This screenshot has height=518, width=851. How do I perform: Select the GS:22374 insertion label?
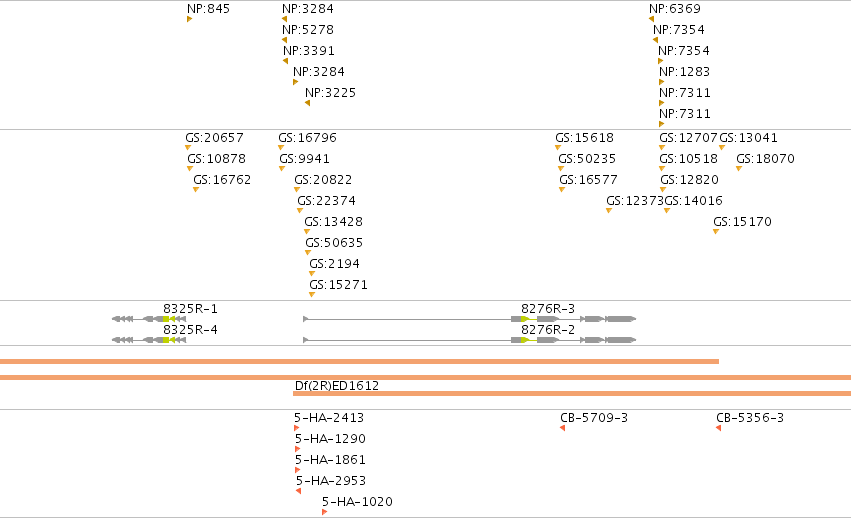[x=326, y=201]
